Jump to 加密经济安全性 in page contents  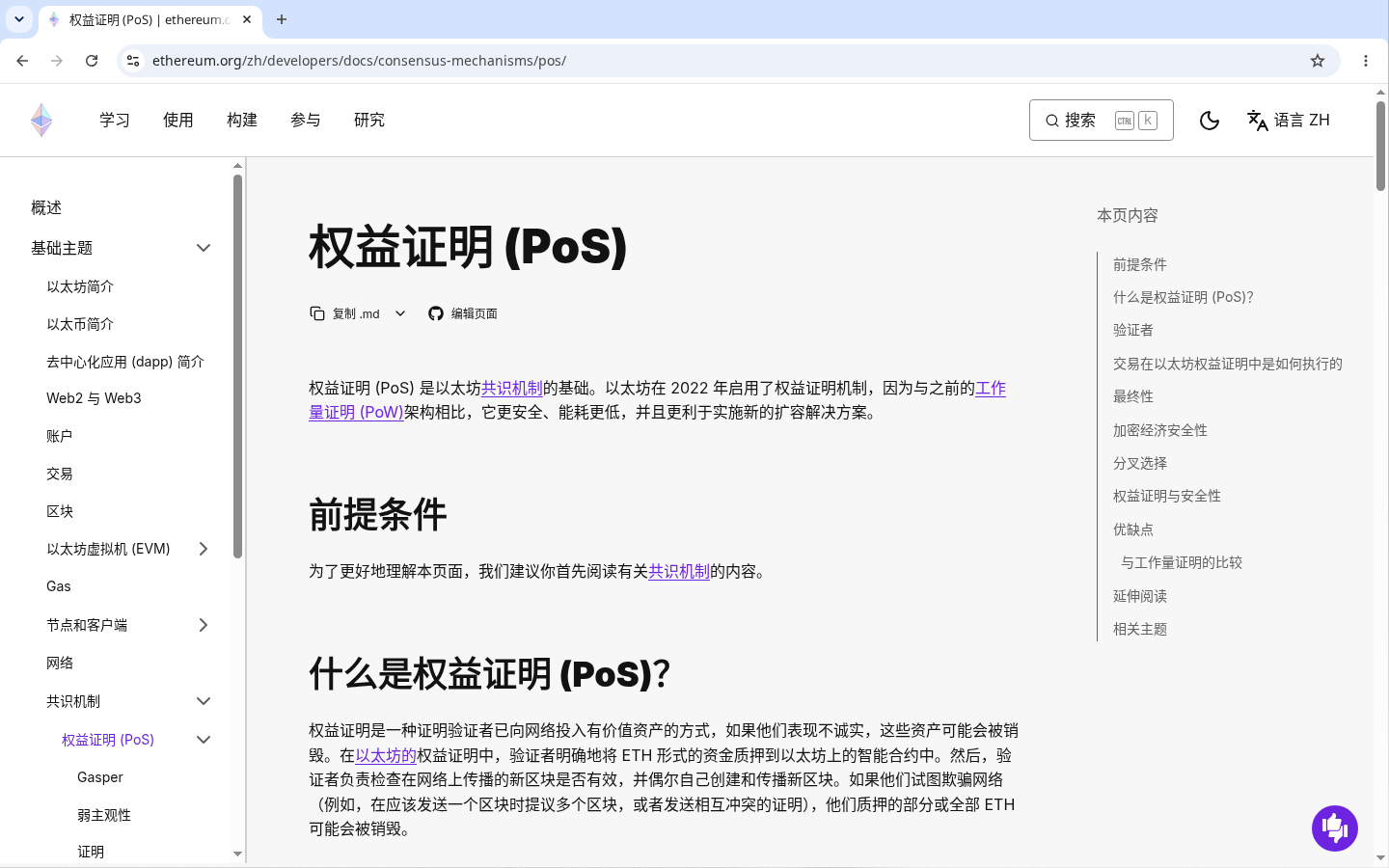click(1160, 430)
